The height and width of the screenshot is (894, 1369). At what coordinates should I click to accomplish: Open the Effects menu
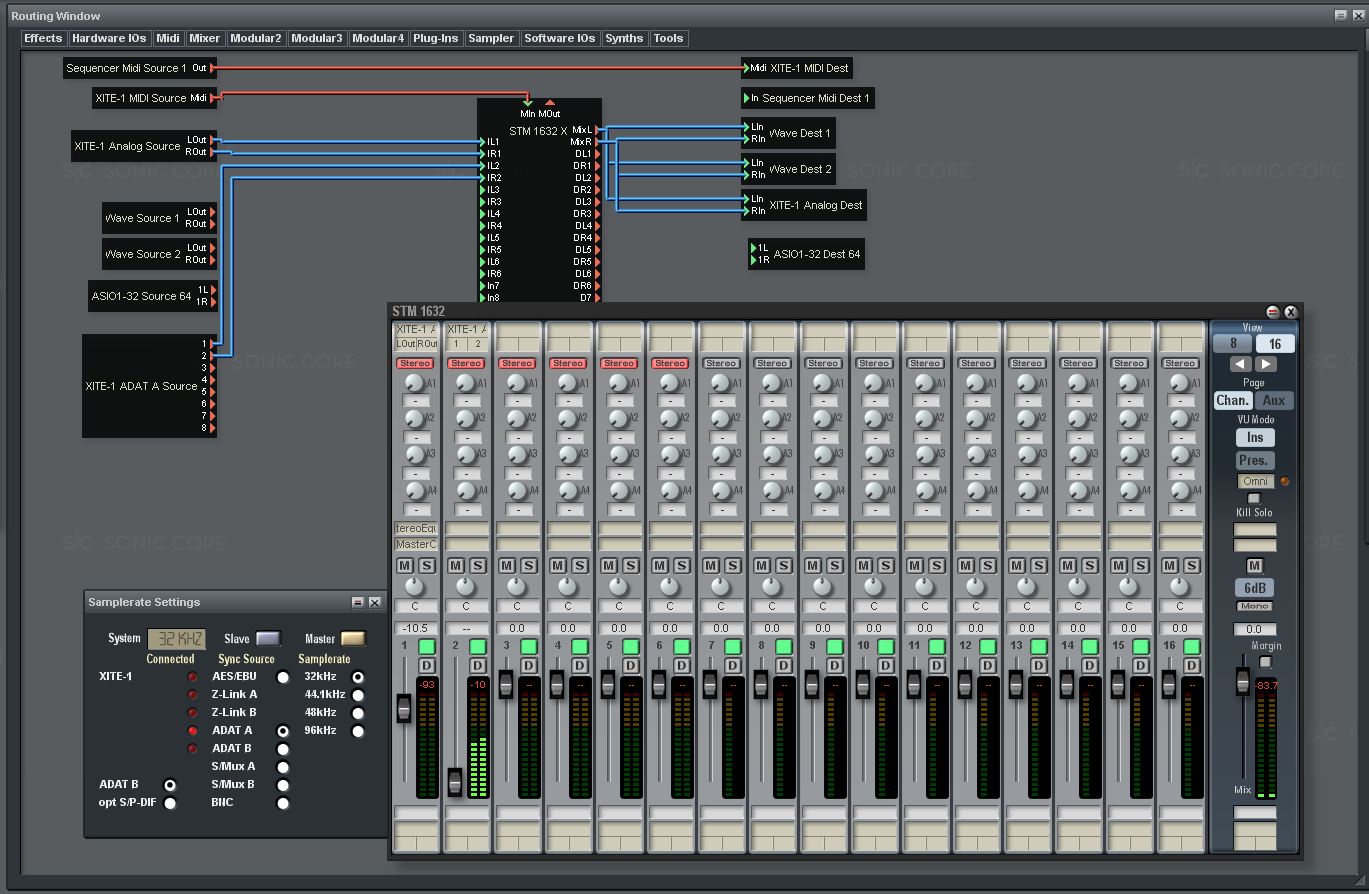pyautogui.click(x=43, y=38)
